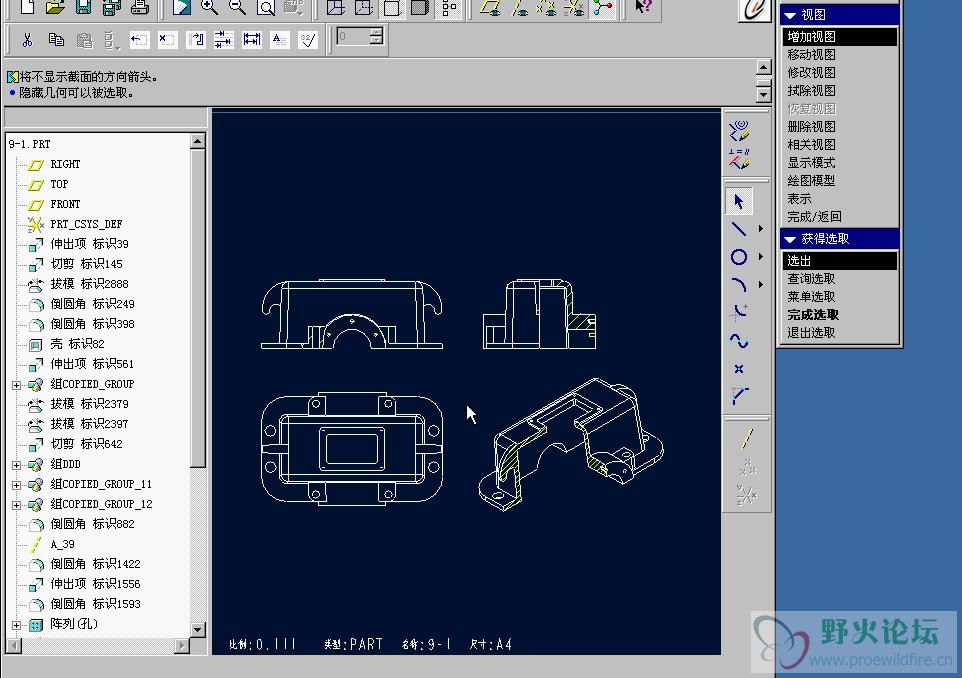This screenshot has height=678, width=962.
Task: Click the surface finish checkmark icon
Action: tap(307, 40)
